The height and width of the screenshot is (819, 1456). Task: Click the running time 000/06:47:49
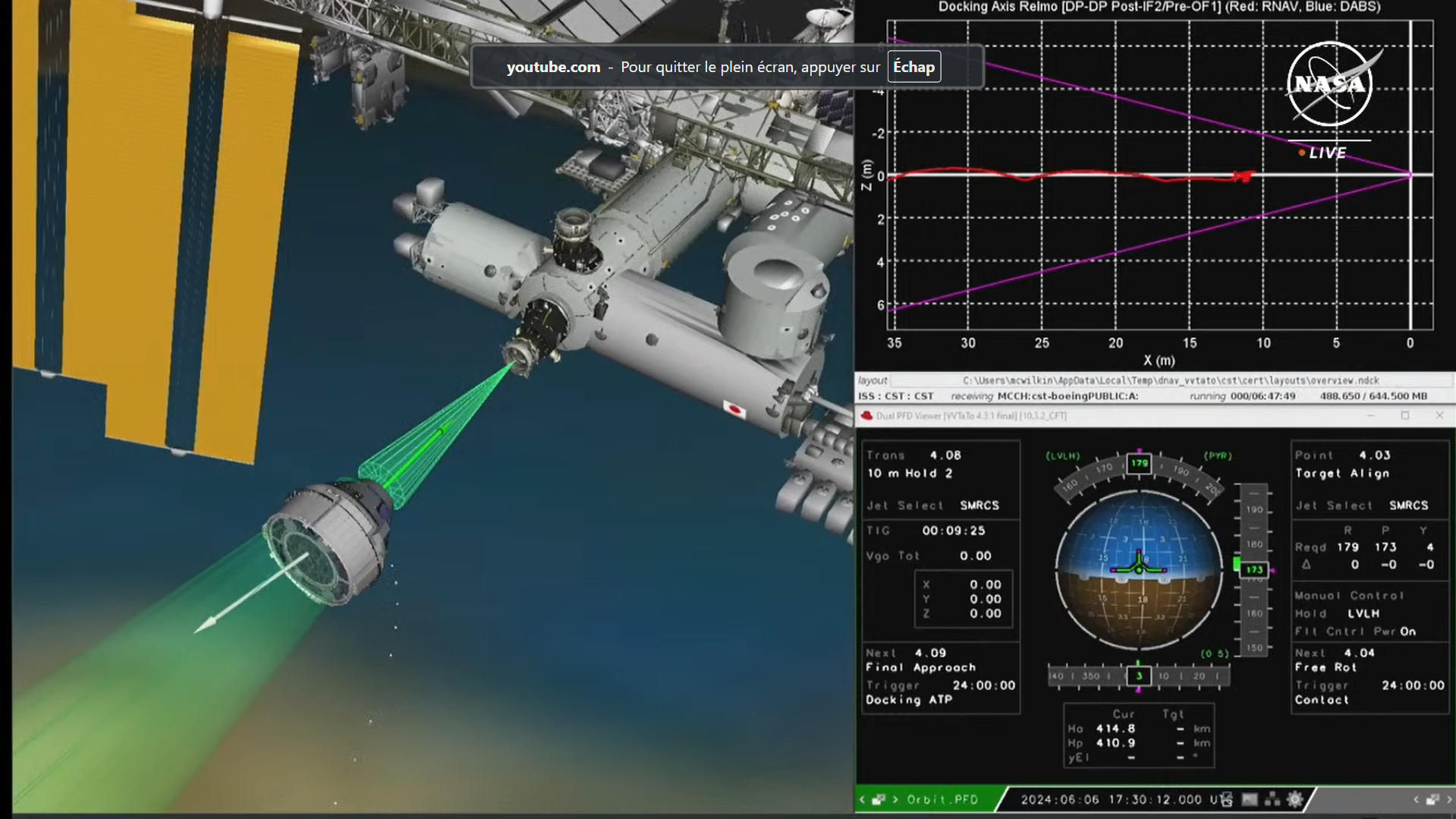[1263, 396]
